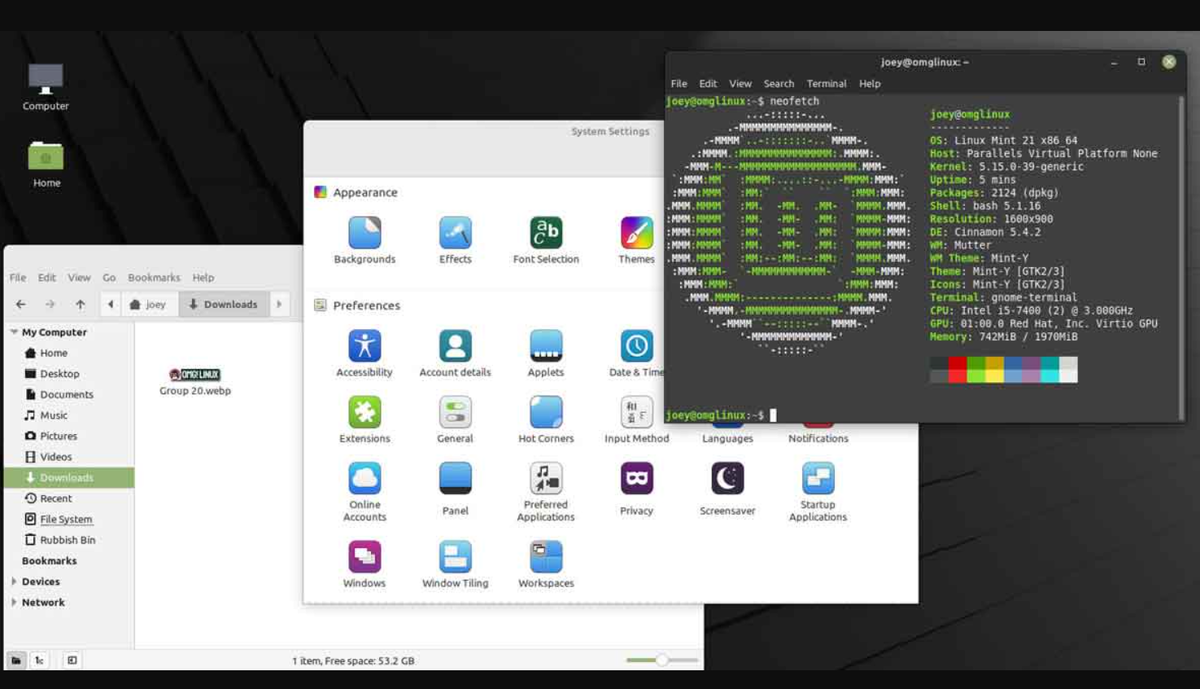Select the joey path bar button

[149, 304]
